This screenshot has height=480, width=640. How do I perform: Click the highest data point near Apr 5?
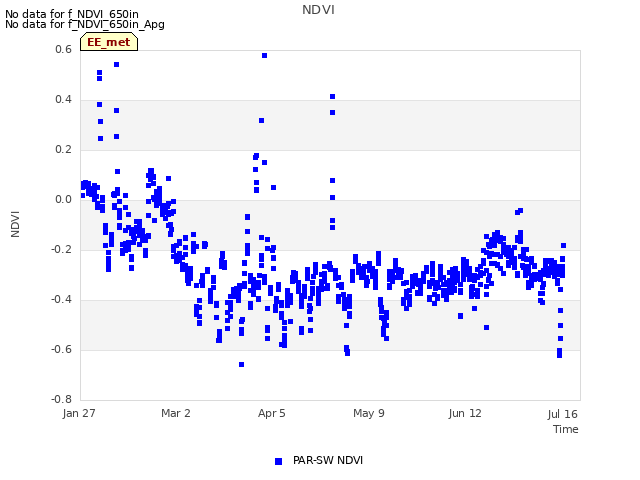pyautogui.click(x=264, y=56)
